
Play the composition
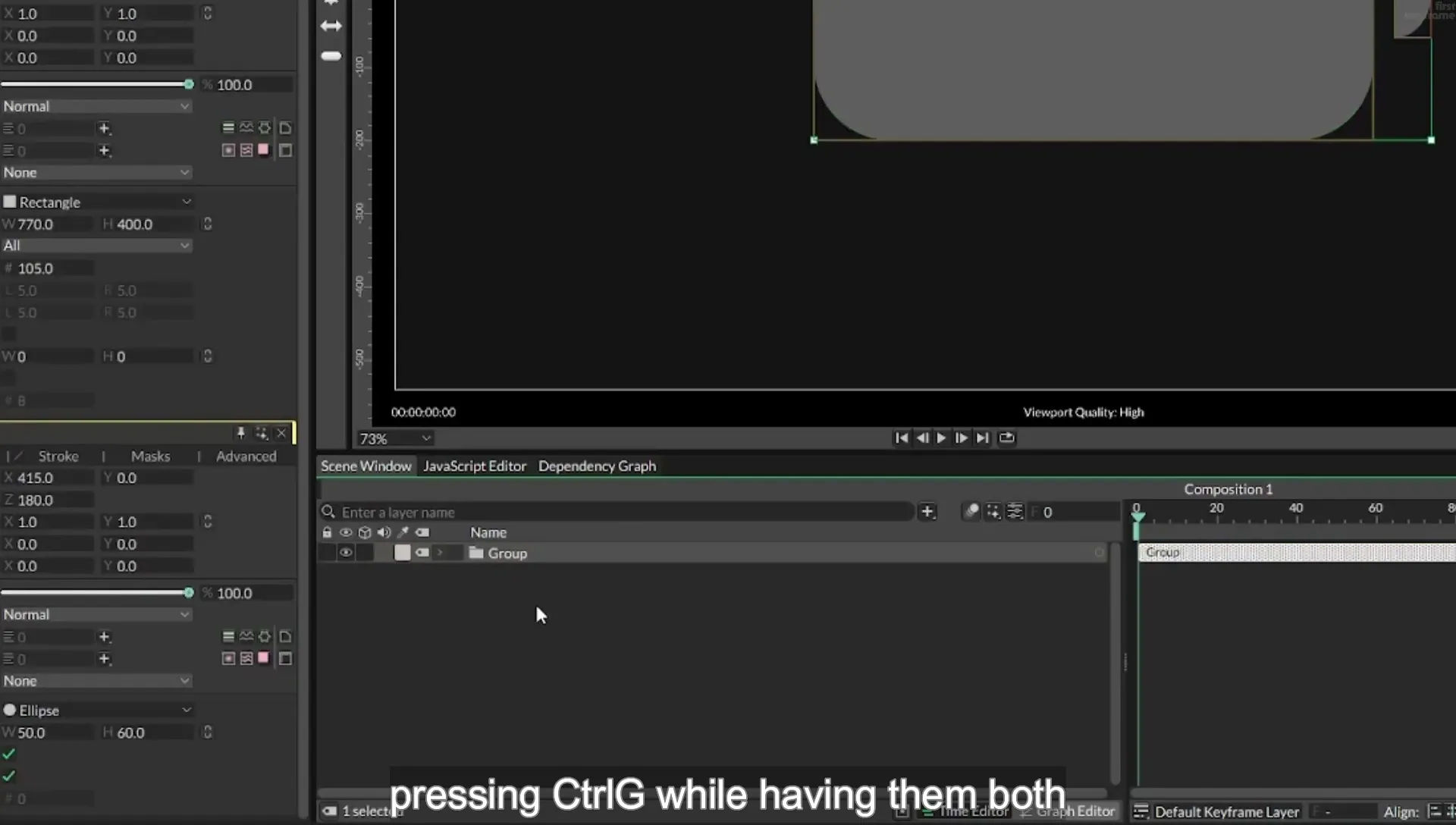click(941, 438)
